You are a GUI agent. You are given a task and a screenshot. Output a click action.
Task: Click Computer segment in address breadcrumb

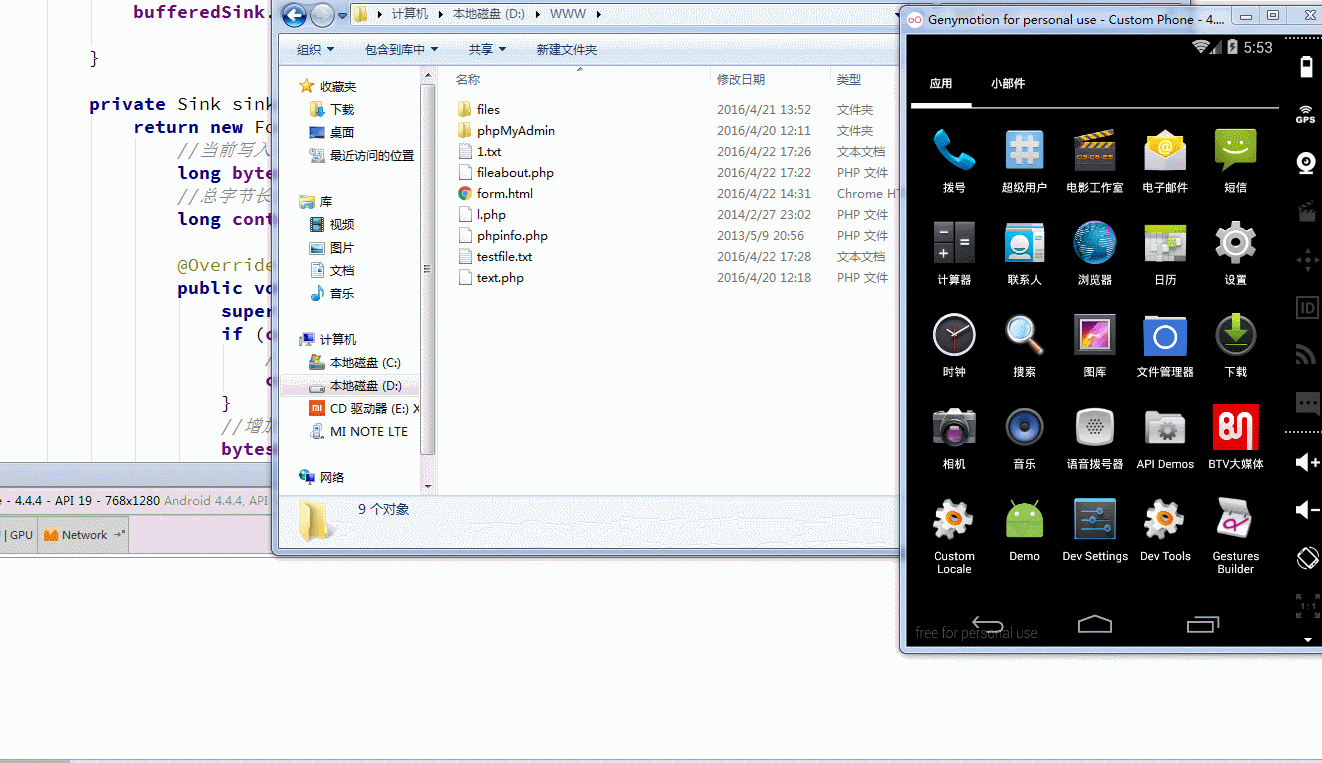tap(410, 14)
